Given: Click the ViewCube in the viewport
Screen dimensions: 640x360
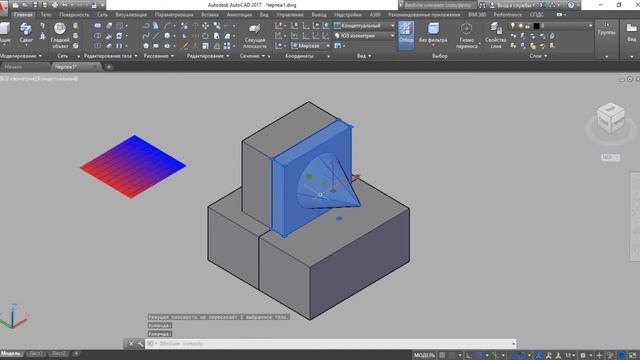Looking at the screenshot, I should point(611,118).
